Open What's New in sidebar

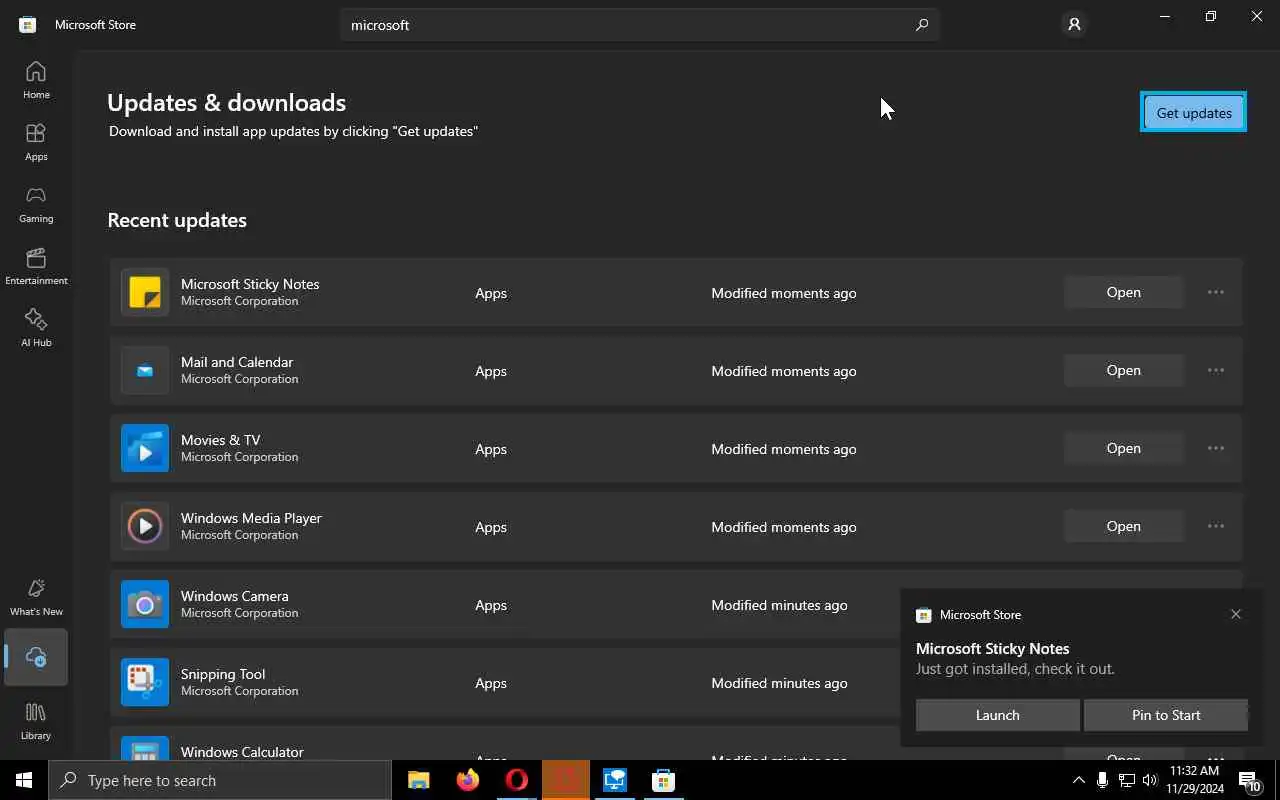[36, 597]
